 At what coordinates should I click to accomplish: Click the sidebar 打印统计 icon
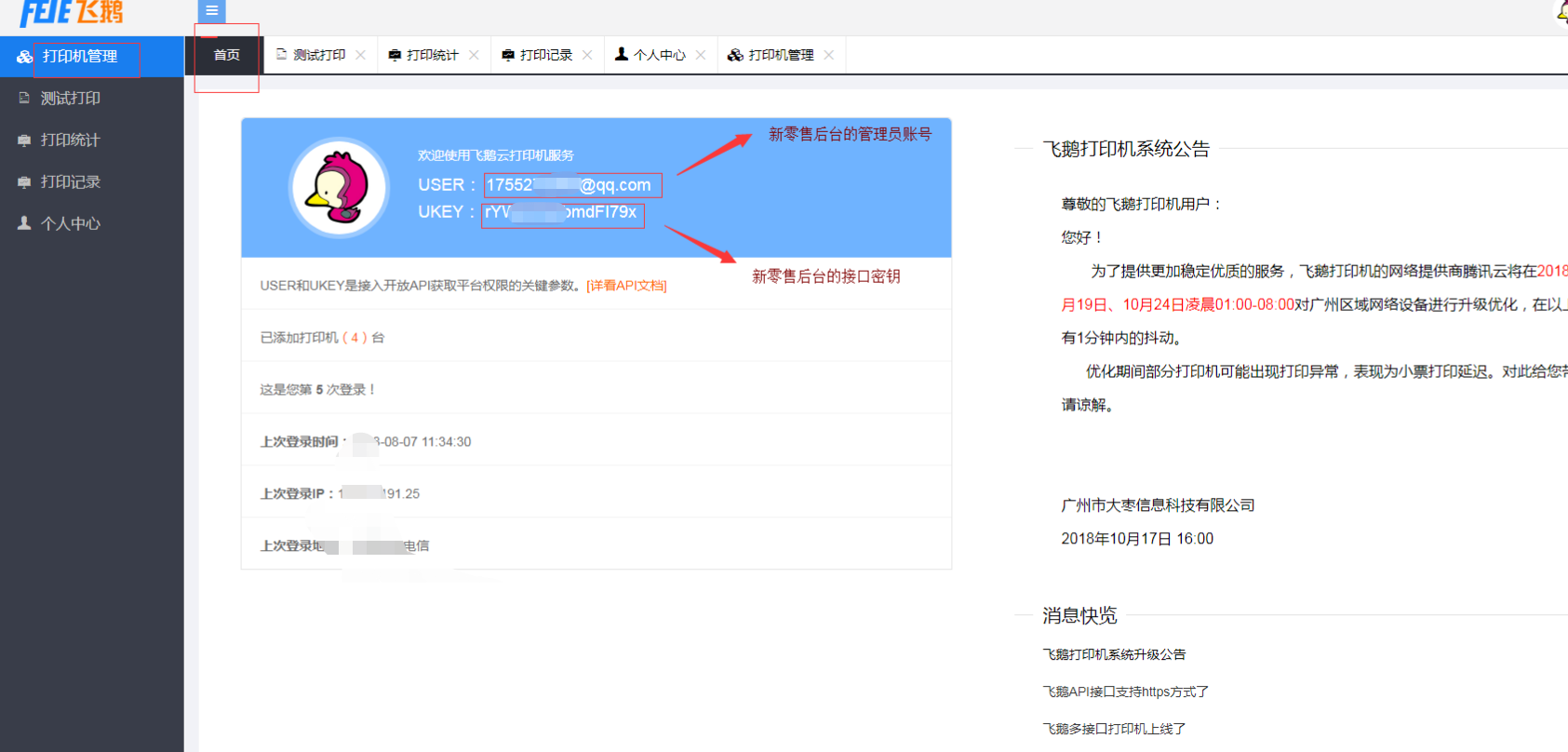24,140
